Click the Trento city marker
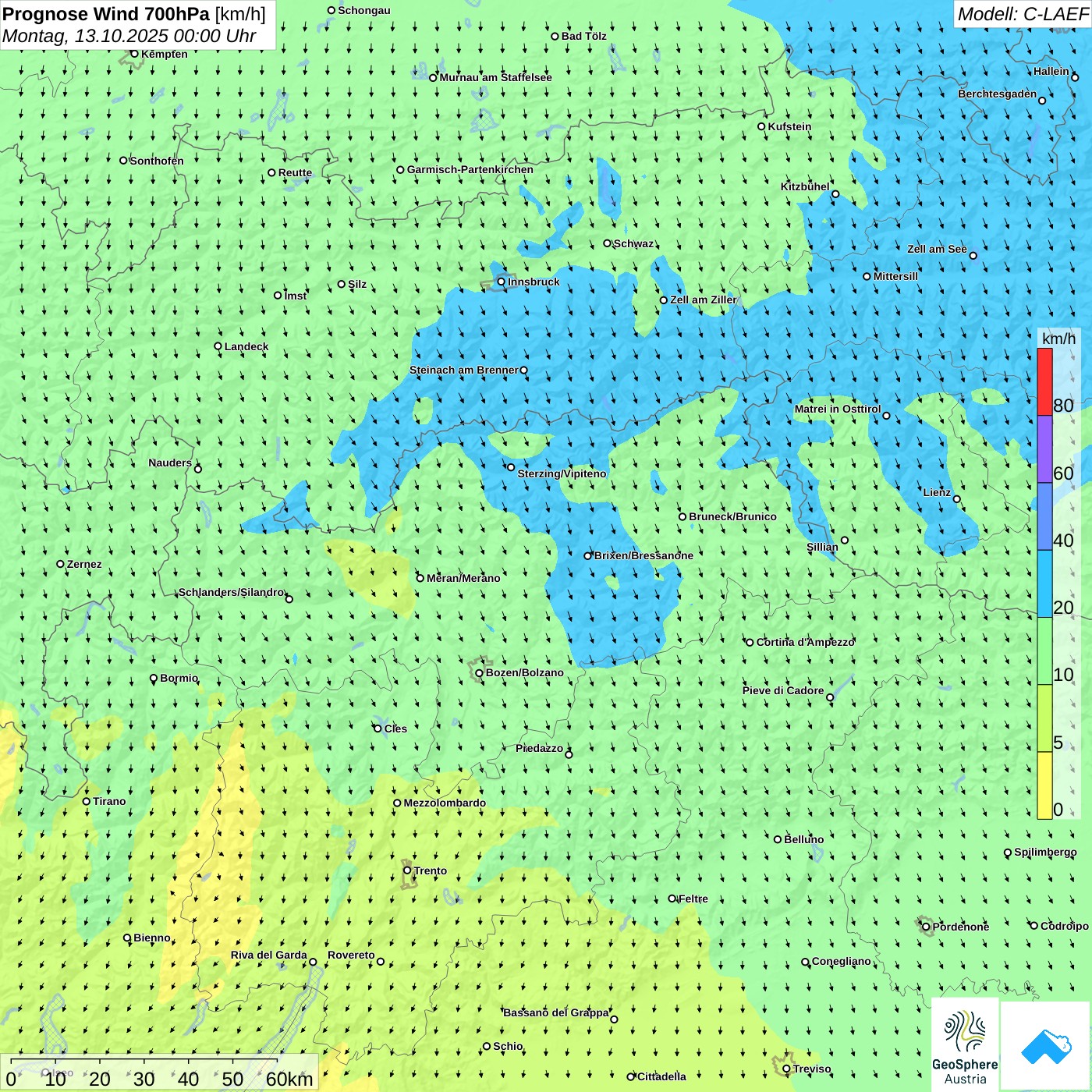The height and width of the screenshot is (1092, 1092). (x=407, y=870)
